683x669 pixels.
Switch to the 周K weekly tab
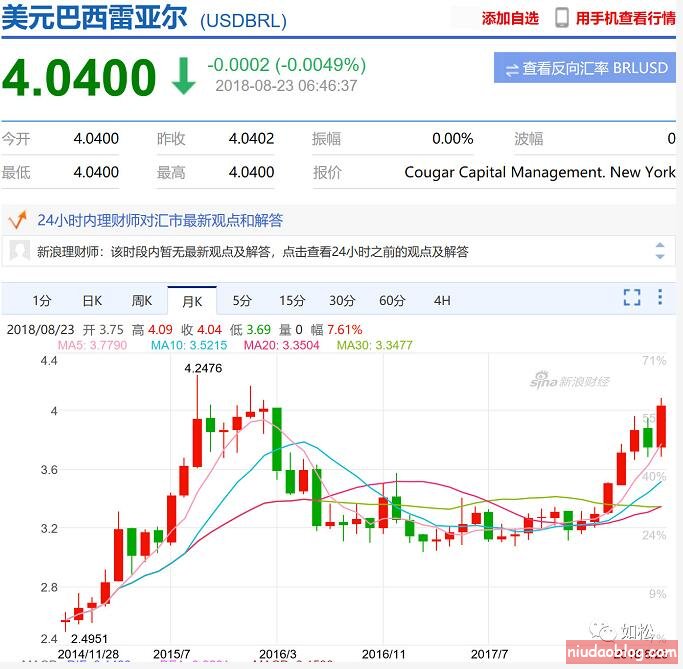141,300
